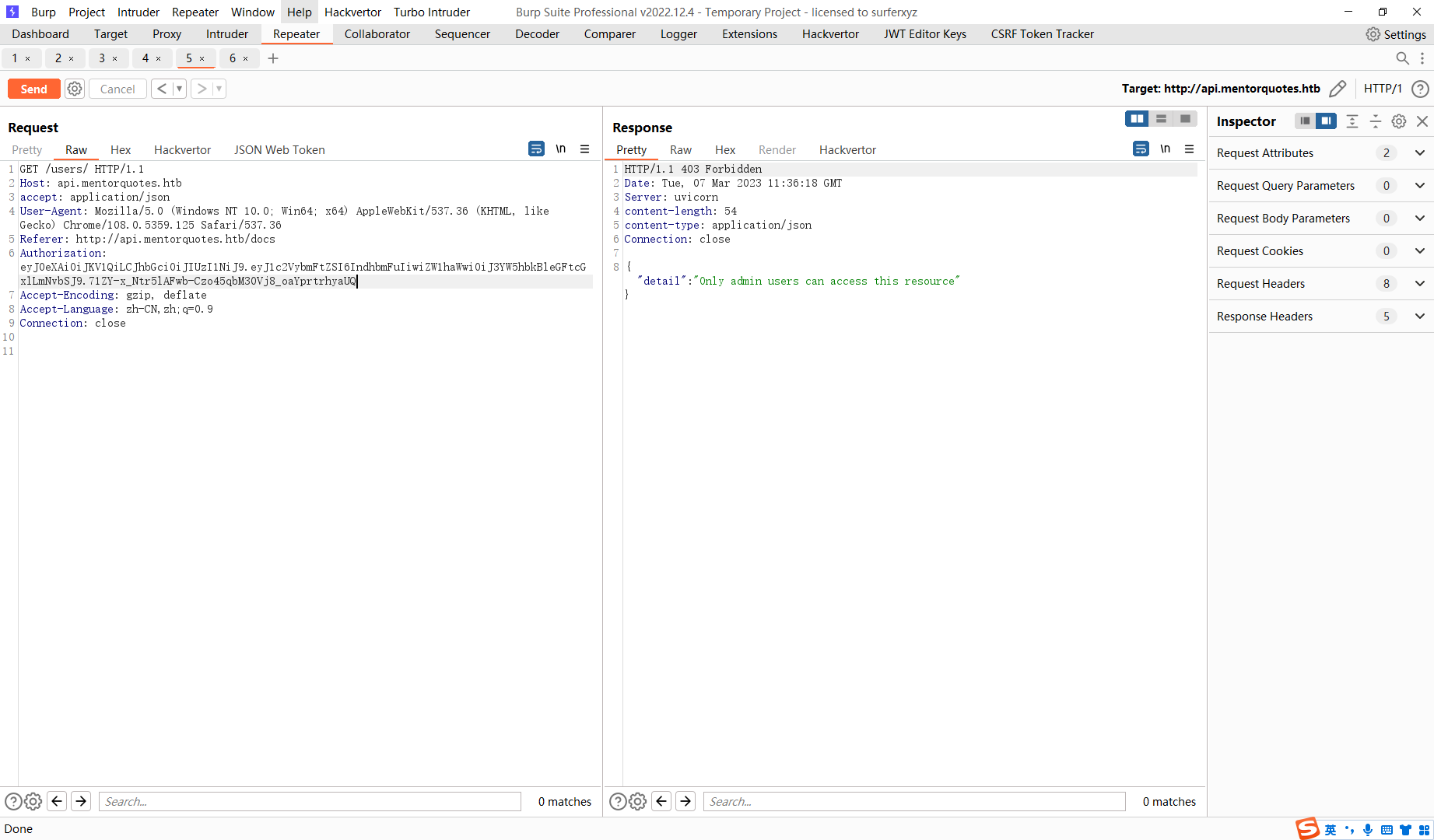
Task: Jump to previous request search match
Action: tap(57, 801)
